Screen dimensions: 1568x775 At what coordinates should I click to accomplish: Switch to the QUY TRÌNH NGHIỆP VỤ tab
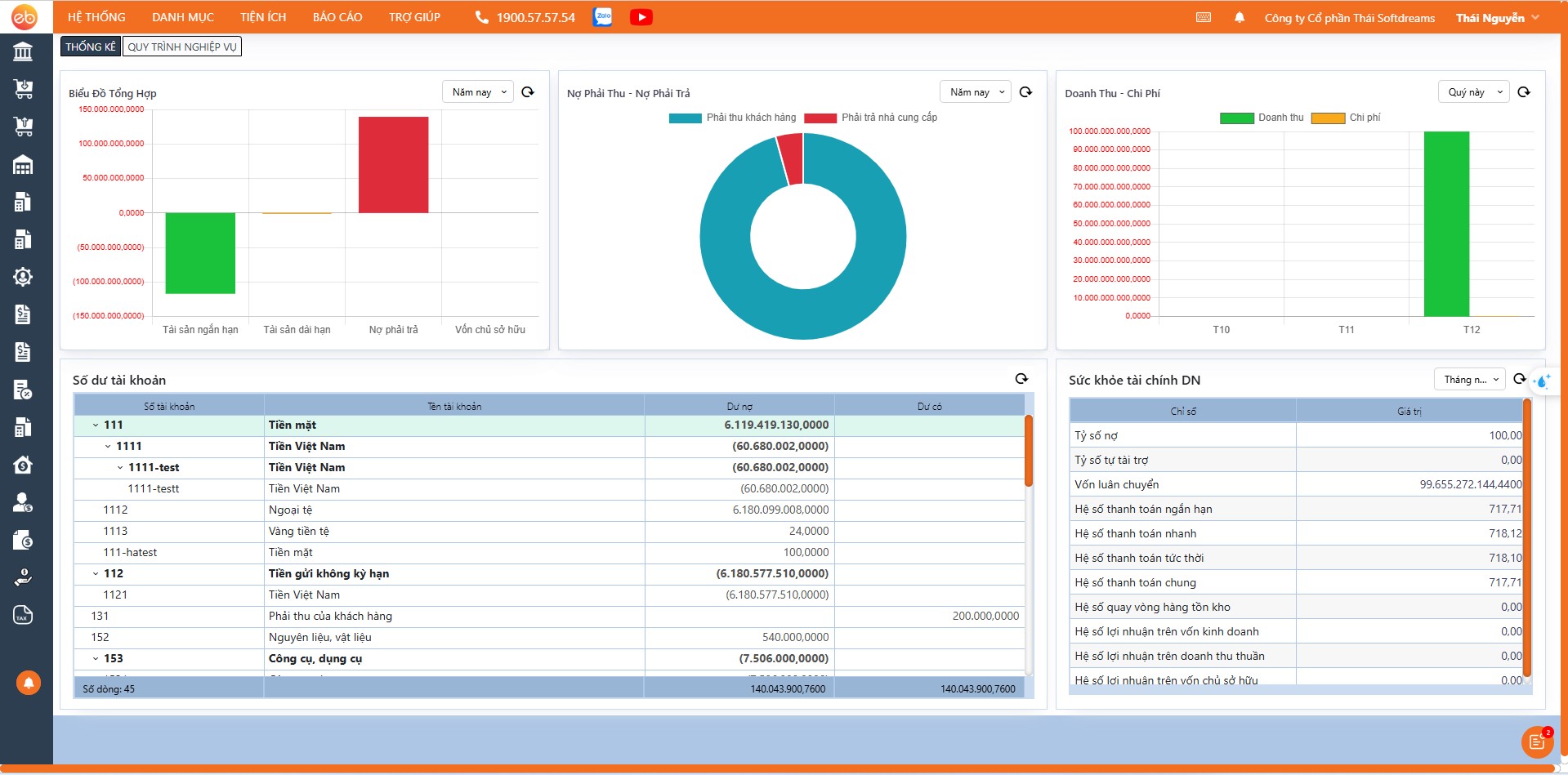click(x=182, y=47)
